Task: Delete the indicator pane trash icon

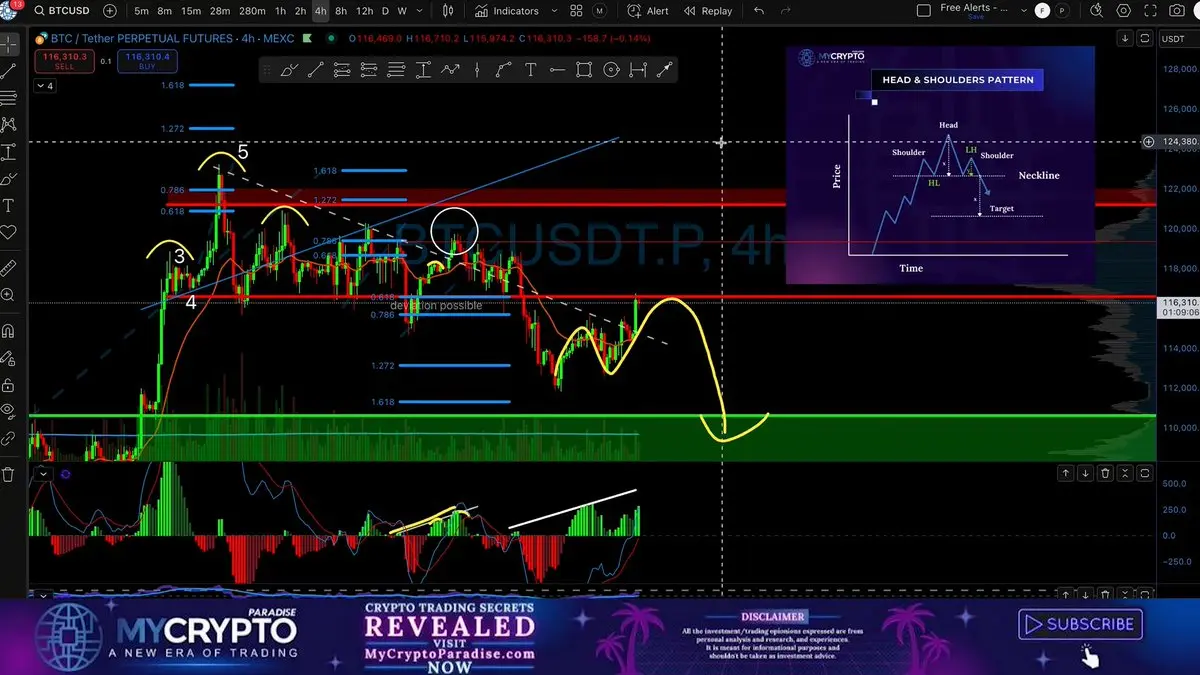Action: point(1106,473)
